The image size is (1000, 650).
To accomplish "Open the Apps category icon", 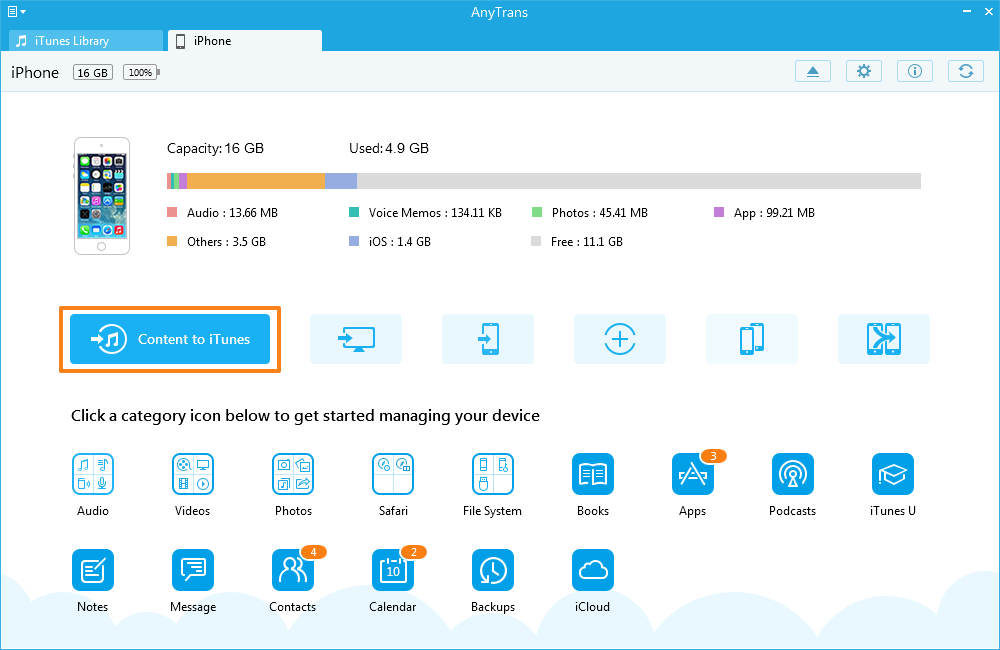I will 693,474.
